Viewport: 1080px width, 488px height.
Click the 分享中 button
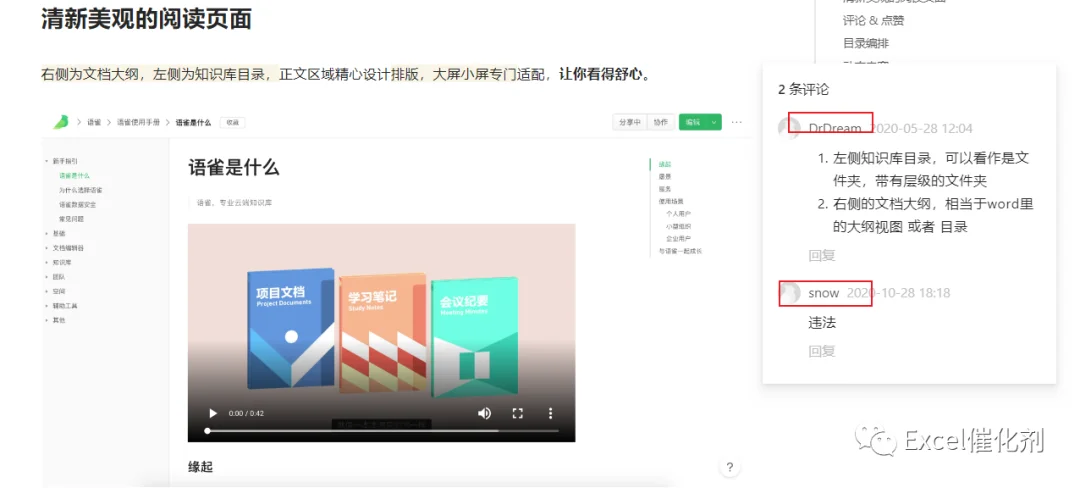(x=630, y=122)
